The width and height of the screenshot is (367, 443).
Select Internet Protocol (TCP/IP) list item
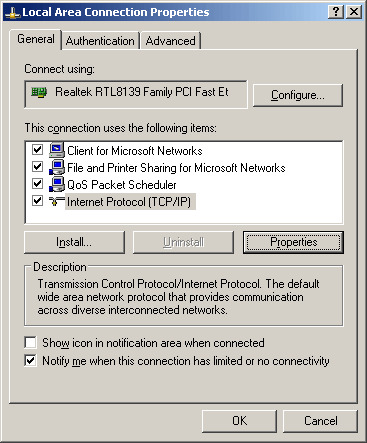(x=129, y=202)
